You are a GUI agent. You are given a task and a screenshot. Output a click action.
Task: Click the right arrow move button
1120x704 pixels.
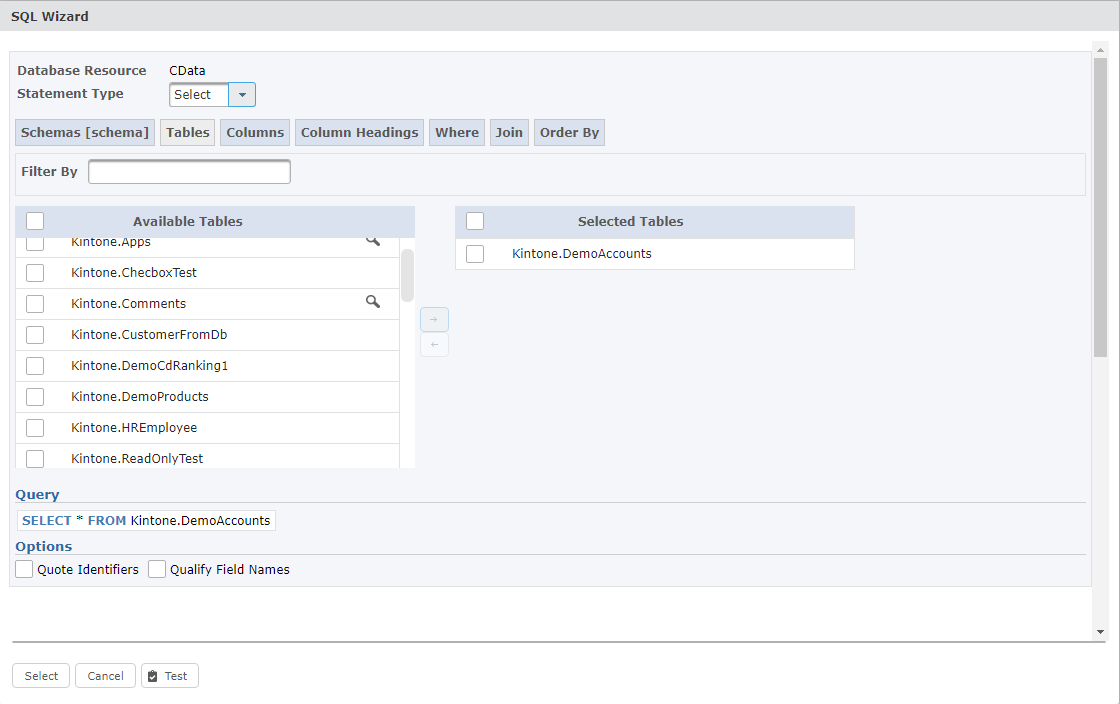(434, 320)
